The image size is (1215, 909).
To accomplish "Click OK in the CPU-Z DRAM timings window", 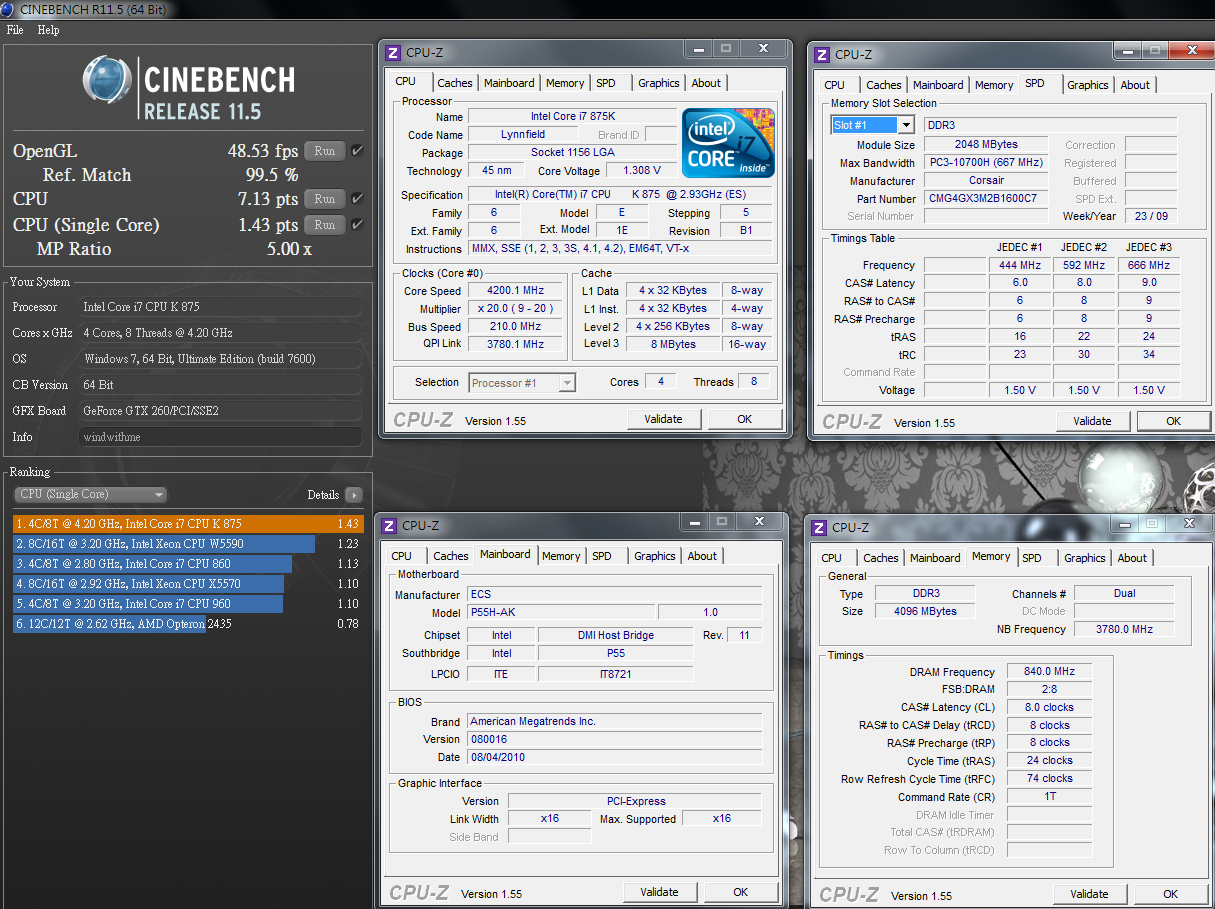I will (x=1170, y=894).
